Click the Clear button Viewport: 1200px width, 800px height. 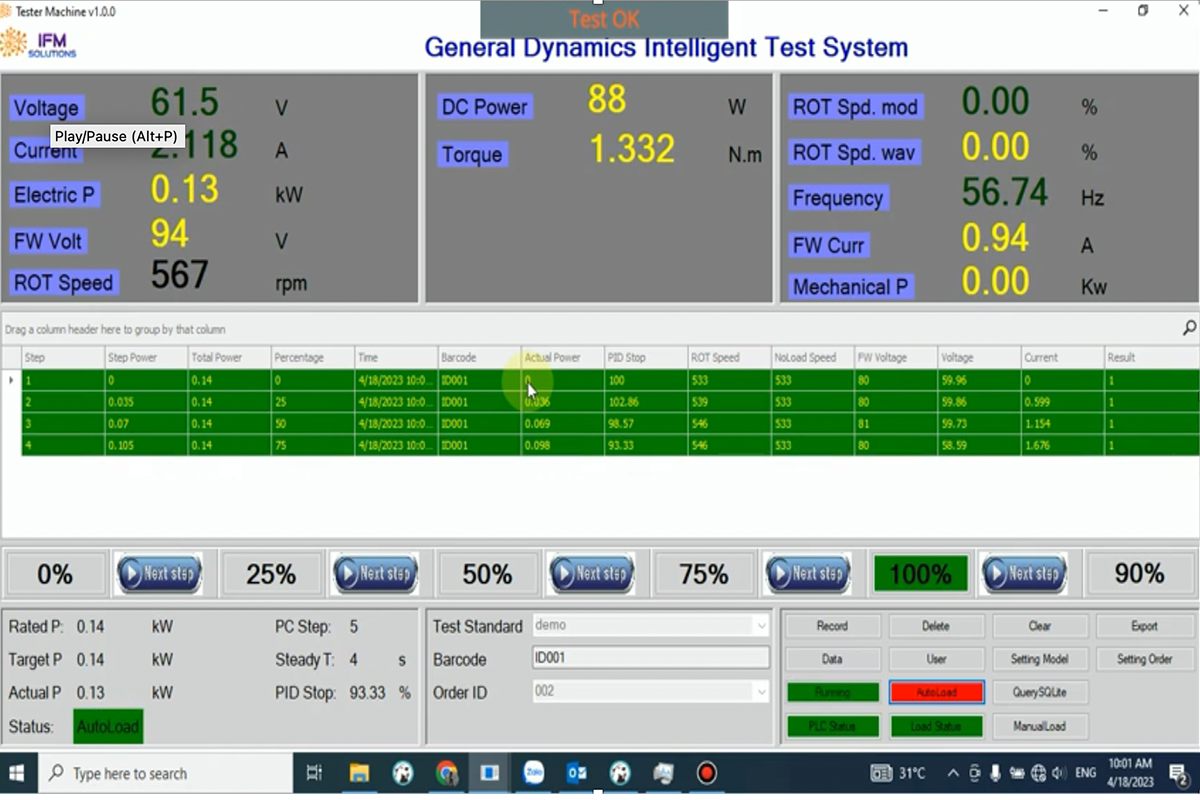coord(1040,626)
